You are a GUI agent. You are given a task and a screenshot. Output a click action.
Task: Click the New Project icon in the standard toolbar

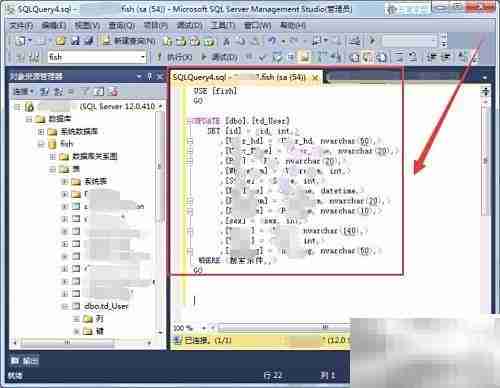(20, 41)
